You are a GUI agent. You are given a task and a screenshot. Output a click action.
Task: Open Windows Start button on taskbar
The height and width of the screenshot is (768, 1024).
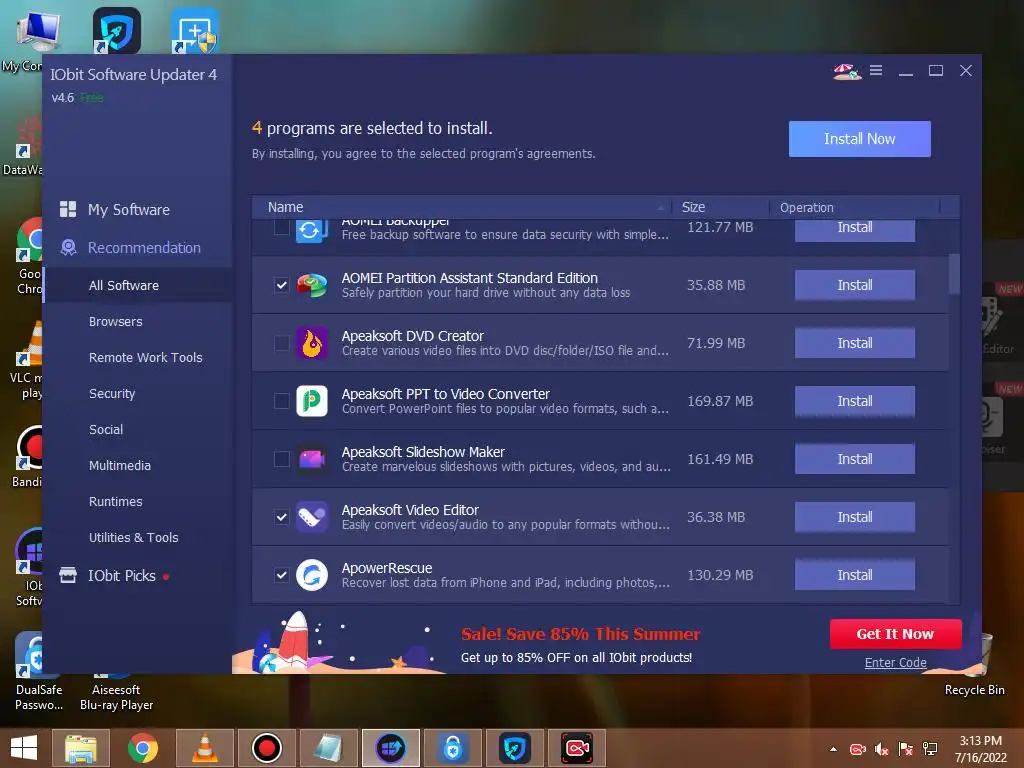(x=24, y=748)
